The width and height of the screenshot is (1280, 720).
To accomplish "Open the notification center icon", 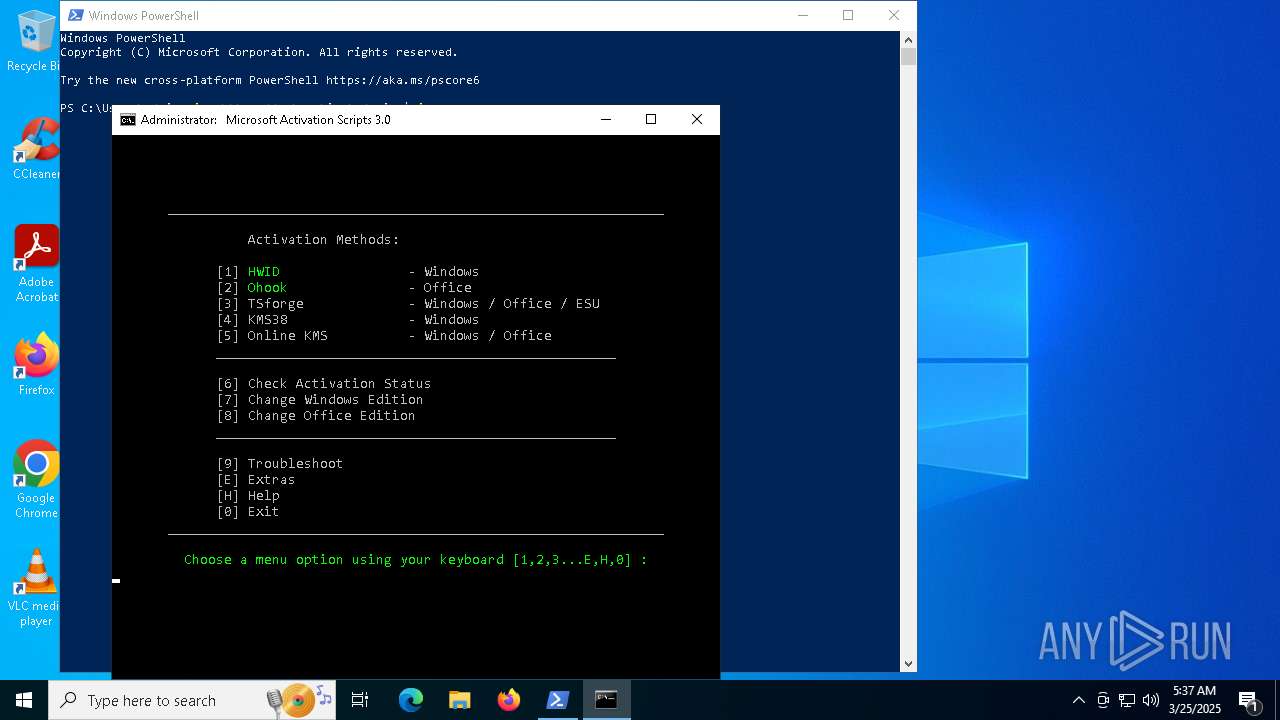I will pos(1248,700).
